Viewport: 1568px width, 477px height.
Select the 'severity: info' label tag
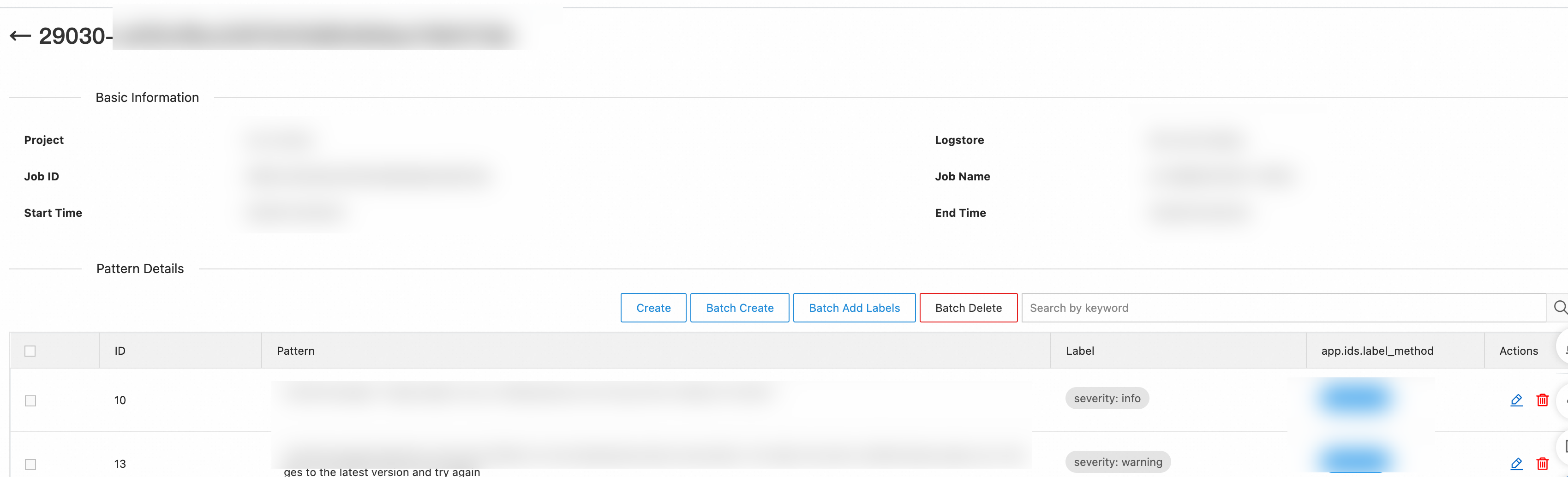coord(1107,399)
